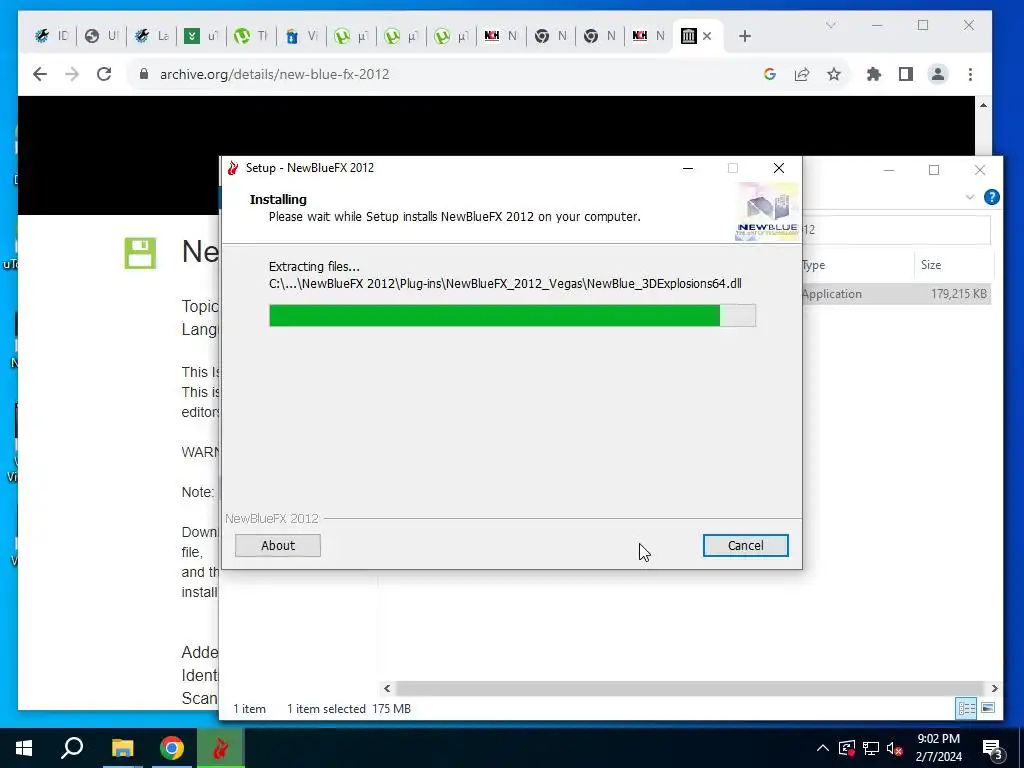Go forward in Chrome
Viewport: 1024px width, 768px height.
point(72,74)
